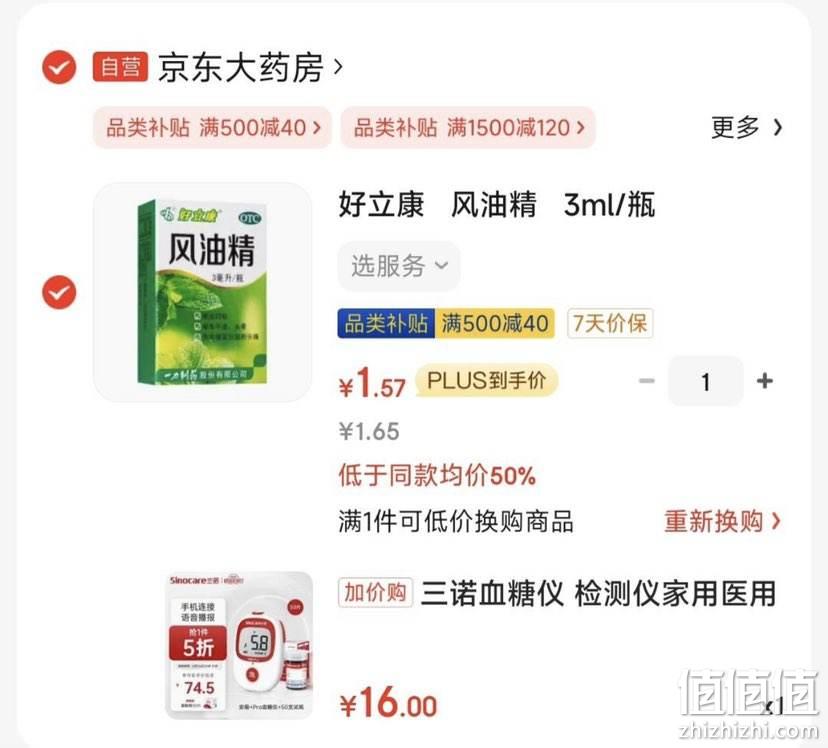
Task: Decrease quantity with the minus icon
Action: point(647,381)
